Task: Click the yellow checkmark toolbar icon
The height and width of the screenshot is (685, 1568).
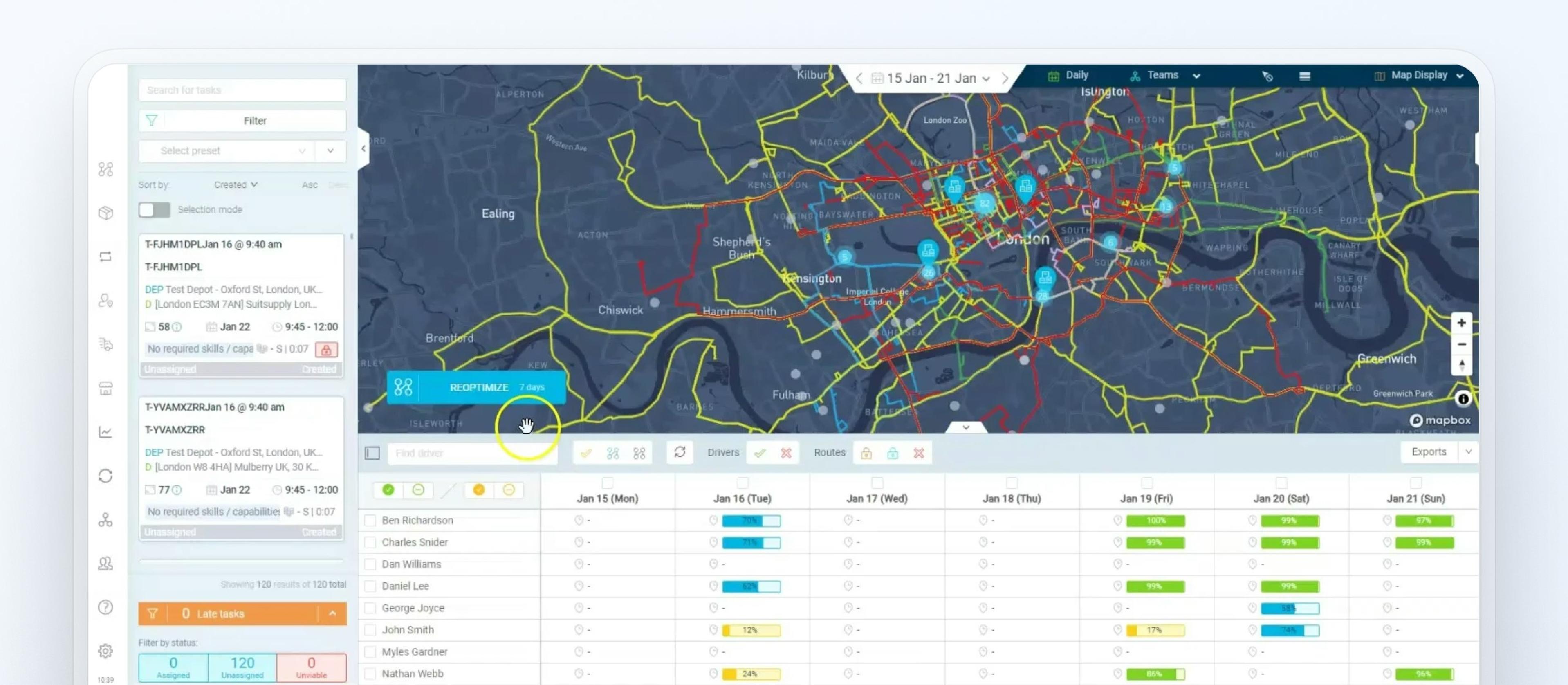Action: [x=586, y=453]
